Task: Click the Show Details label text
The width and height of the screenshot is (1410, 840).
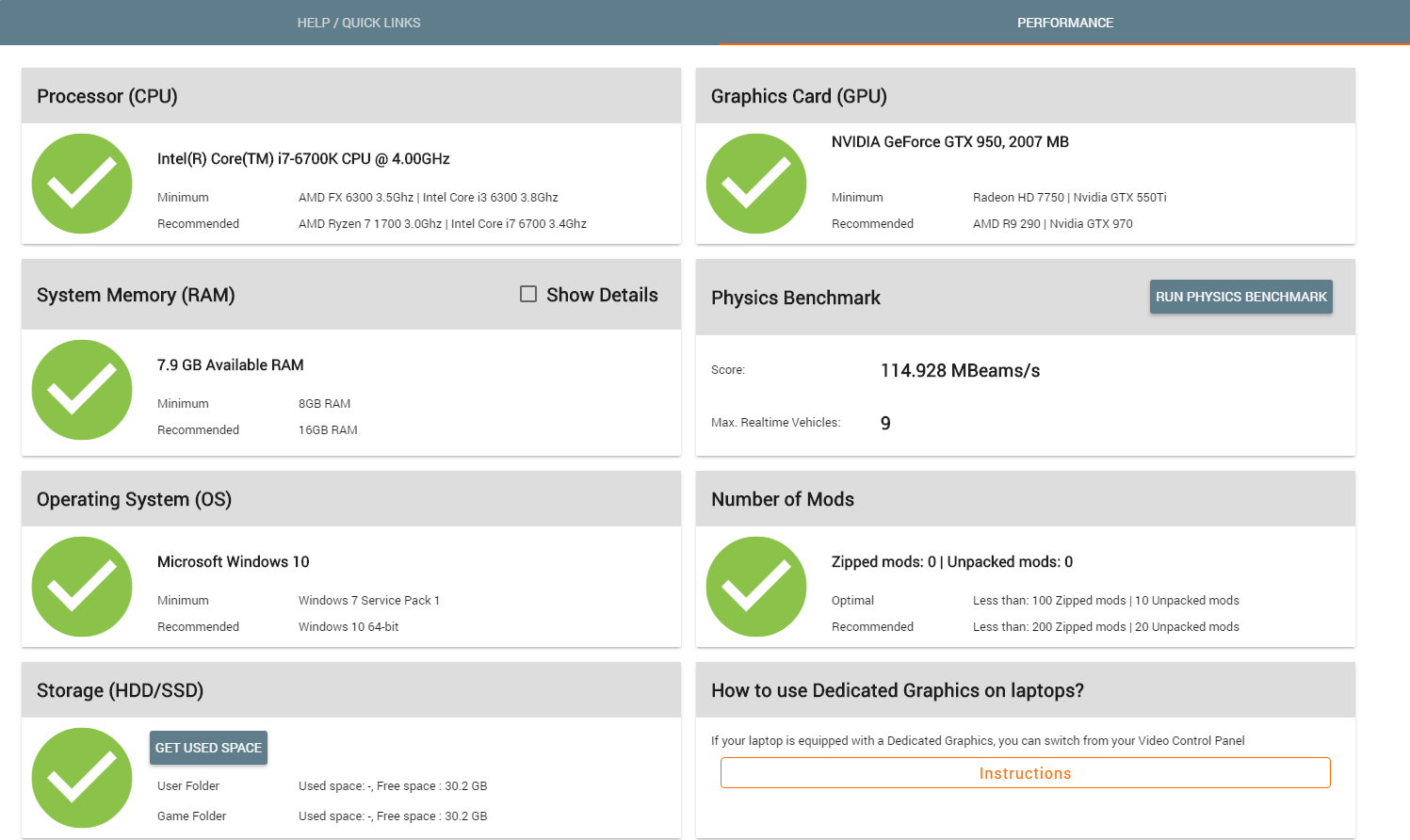Action: (x=602, y=295)
